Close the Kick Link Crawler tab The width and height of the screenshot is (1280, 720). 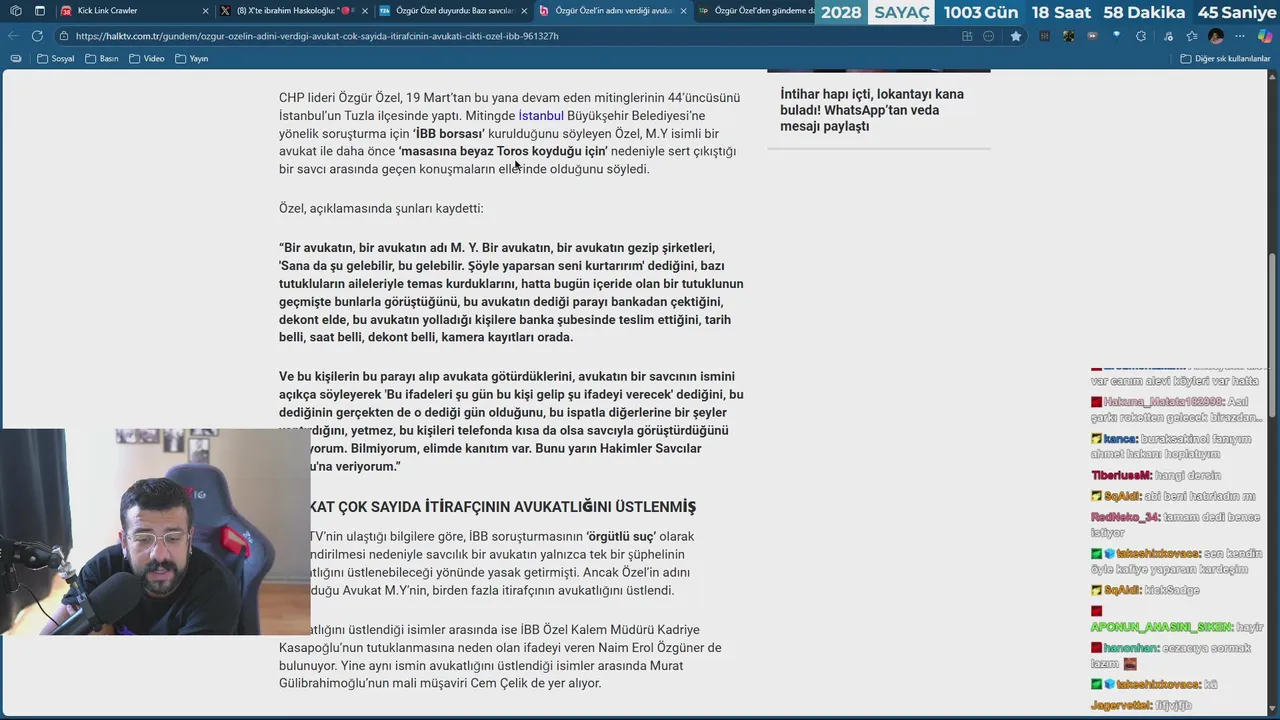click(x=205, y=11)
